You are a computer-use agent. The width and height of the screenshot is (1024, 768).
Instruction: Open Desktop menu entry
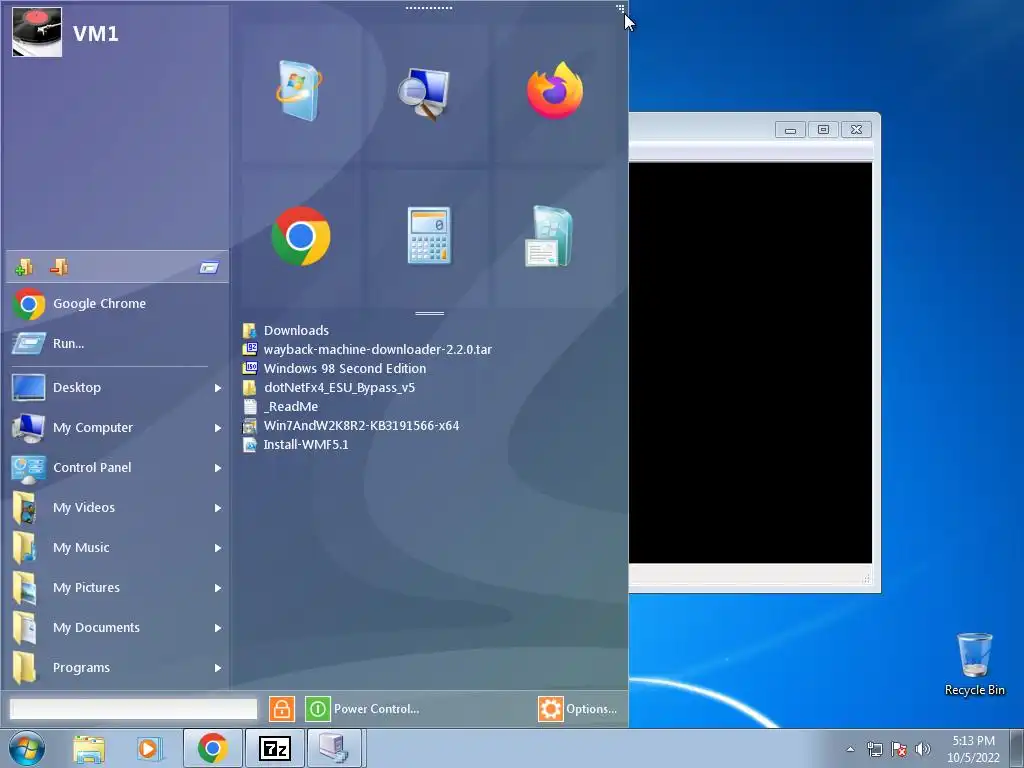pyautogui.click(x=117, y=388)
